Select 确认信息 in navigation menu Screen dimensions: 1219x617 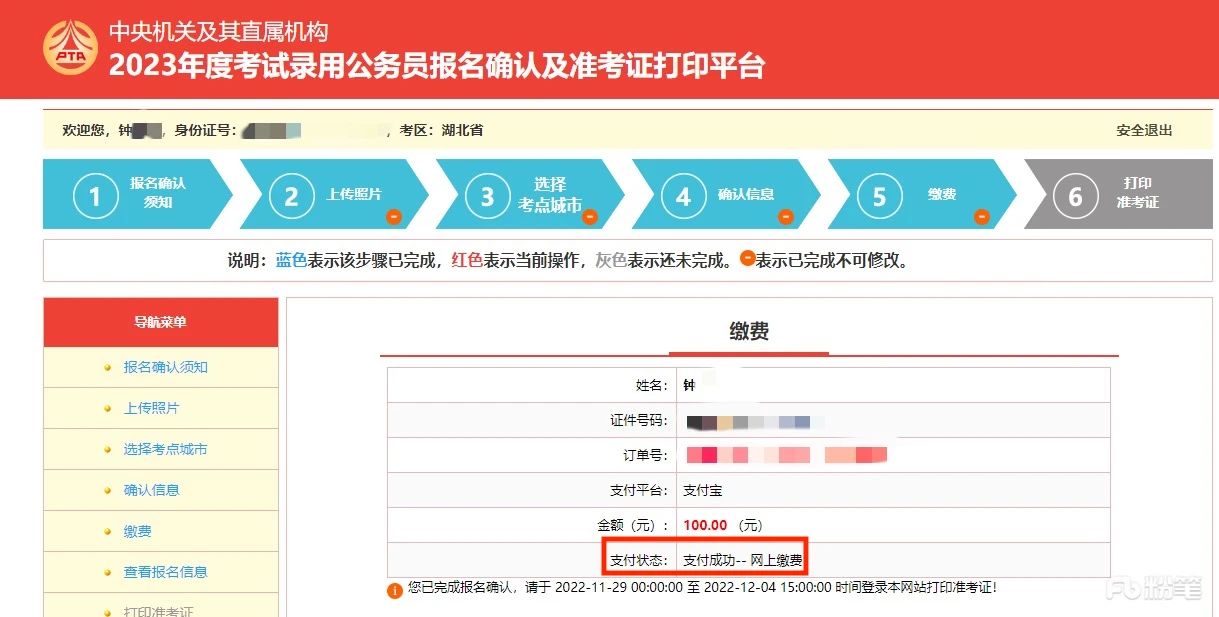point(151,490)
